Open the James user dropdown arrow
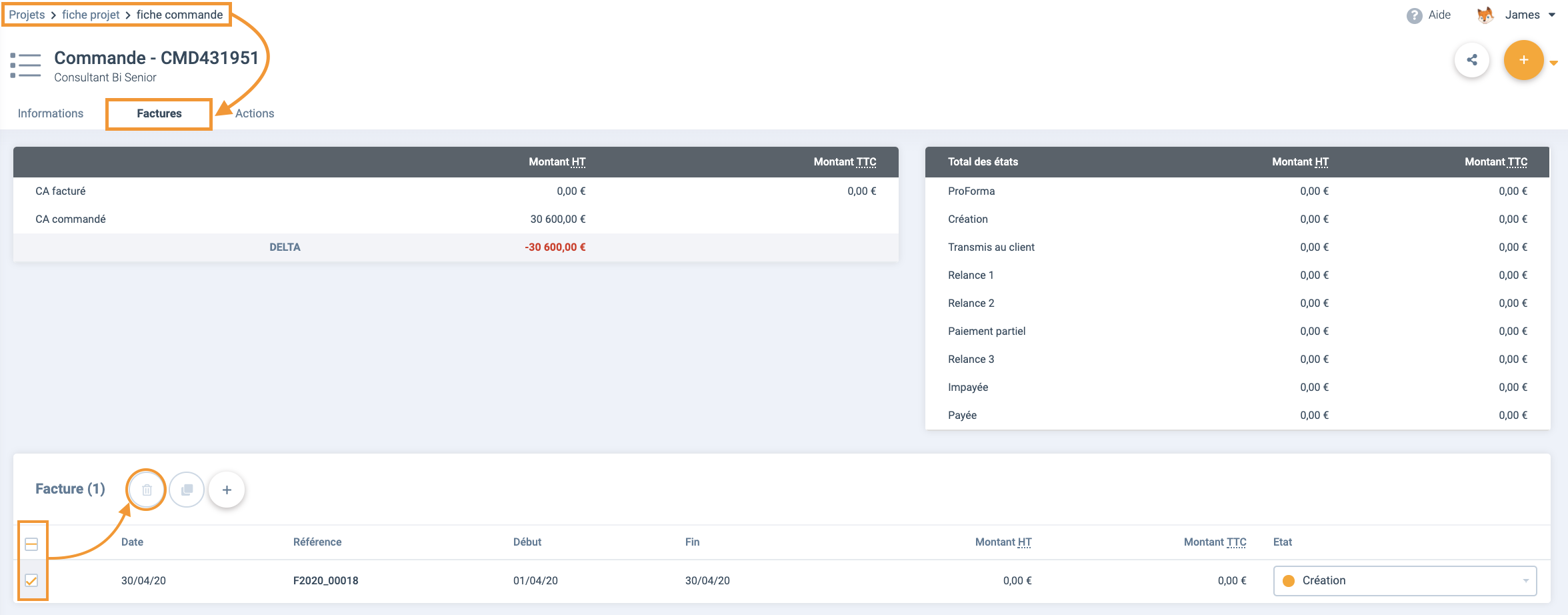 point(1552,15)
